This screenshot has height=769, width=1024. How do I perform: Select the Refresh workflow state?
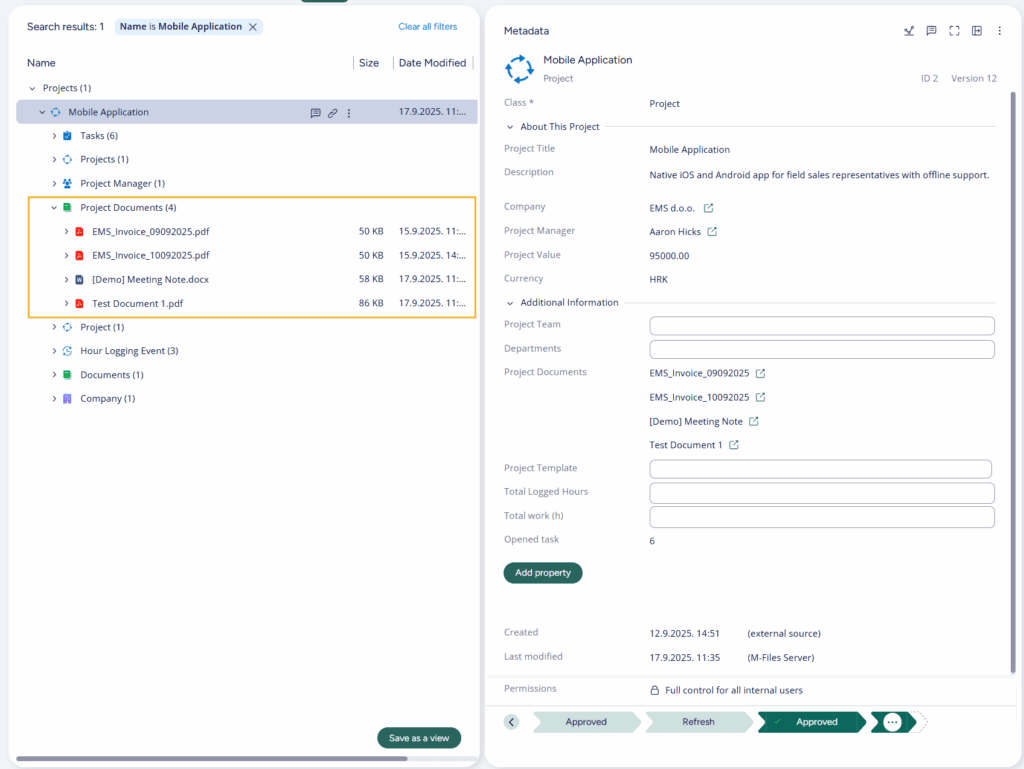(x=698, y=722)
